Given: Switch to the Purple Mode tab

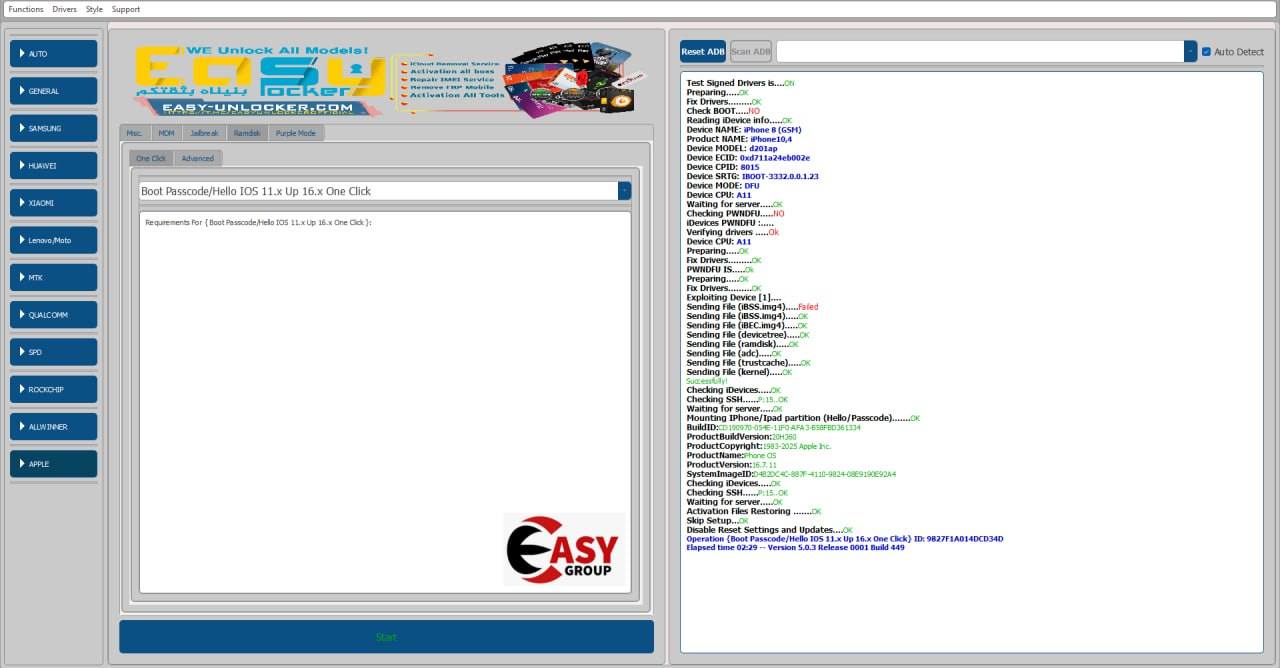Looking at the screenshot, I should tap(296, 133).
